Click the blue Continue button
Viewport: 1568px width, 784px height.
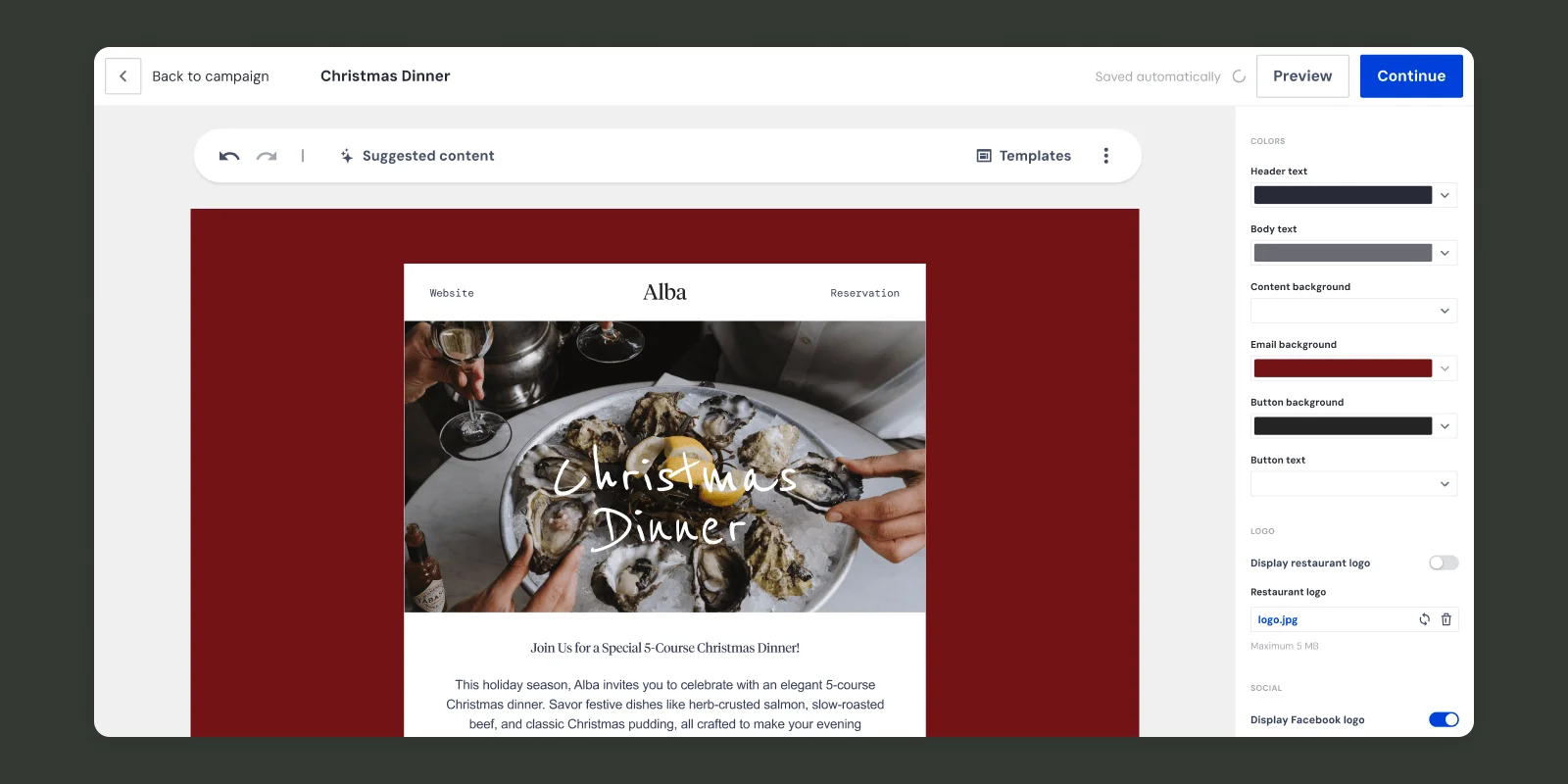point(1411,75)
